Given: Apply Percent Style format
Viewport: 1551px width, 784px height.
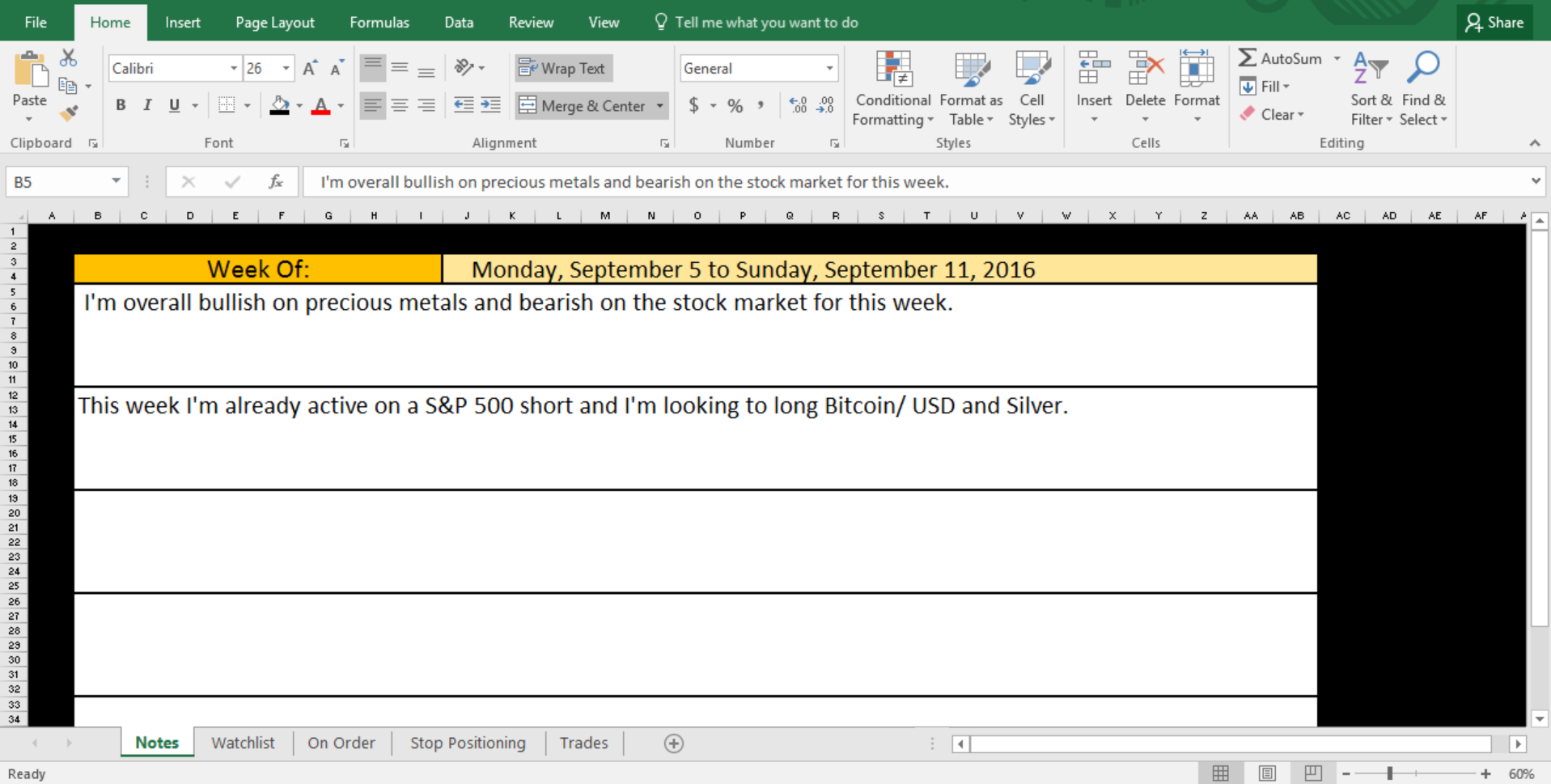Looking at the screenshot, I should tap(735, 105).
